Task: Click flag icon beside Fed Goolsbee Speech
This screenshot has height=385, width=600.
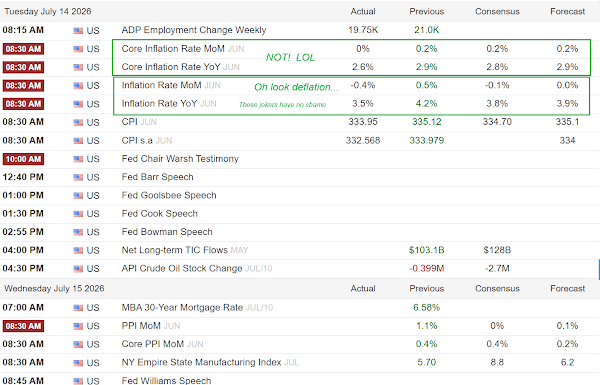Action: 78,196
